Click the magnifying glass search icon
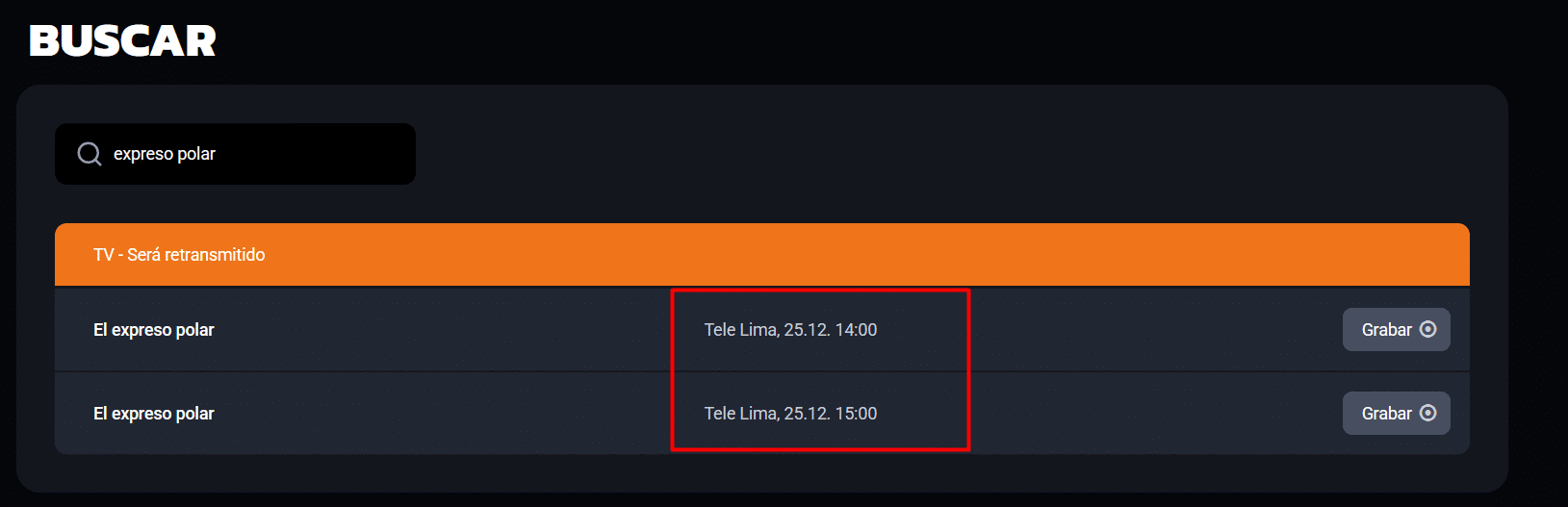 click(x=90, y=154)
